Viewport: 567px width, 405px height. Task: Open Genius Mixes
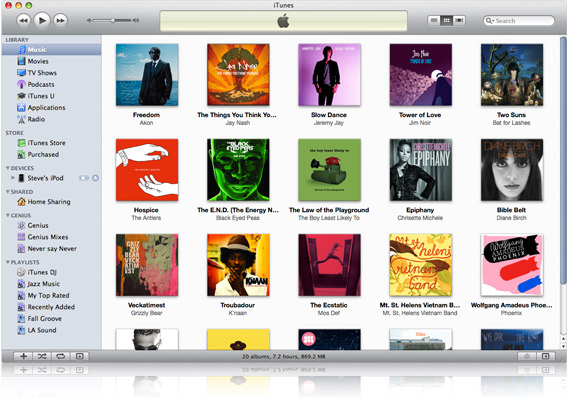52,237
